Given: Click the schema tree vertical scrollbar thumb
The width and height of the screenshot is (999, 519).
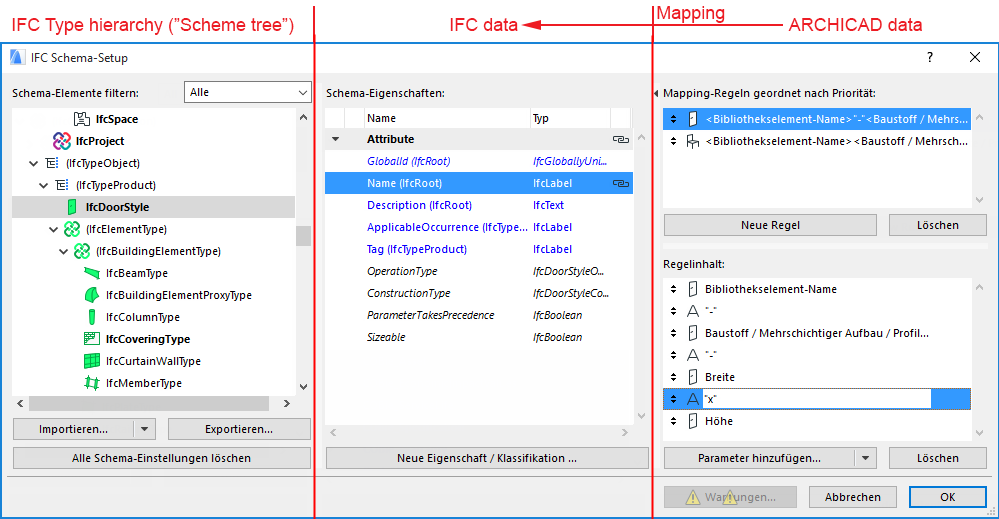Looking at the screenshot, I should pyautogui.click(x=303, y=236).
